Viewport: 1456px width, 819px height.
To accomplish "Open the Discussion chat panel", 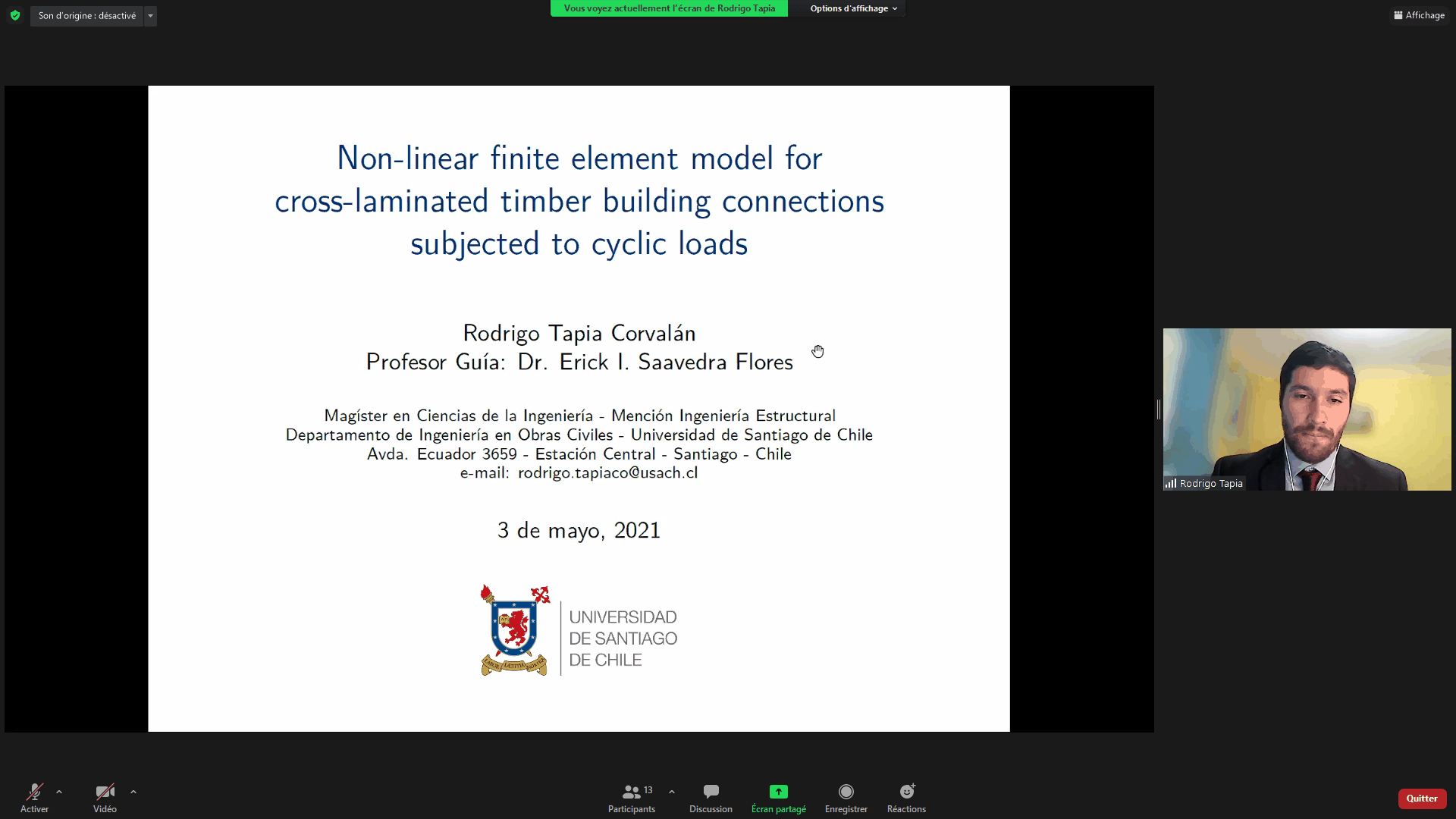I will point(711,799).
